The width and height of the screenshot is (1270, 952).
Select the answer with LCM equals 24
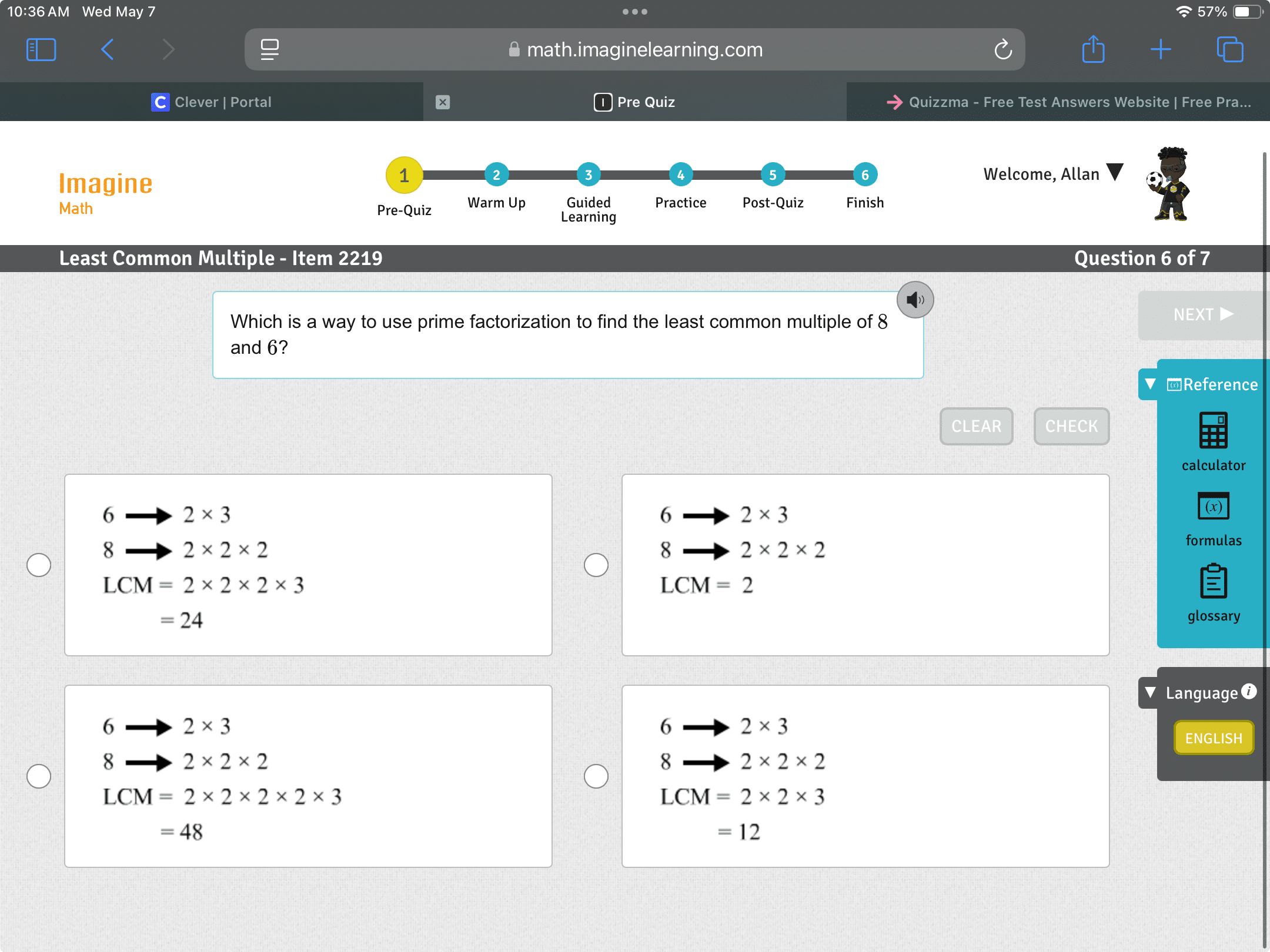coord(39,565)
